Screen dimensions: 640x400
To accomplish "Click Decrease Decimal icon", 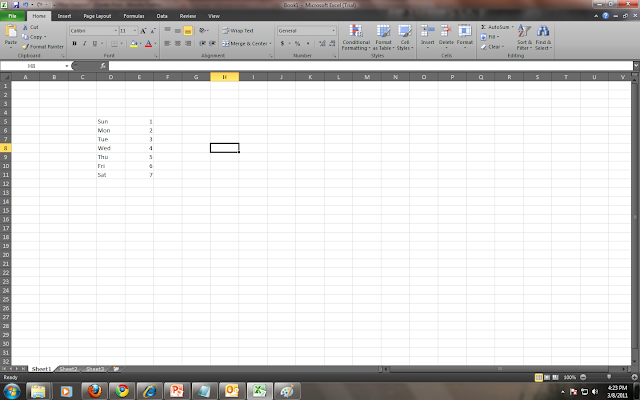I will coord(332,43).
